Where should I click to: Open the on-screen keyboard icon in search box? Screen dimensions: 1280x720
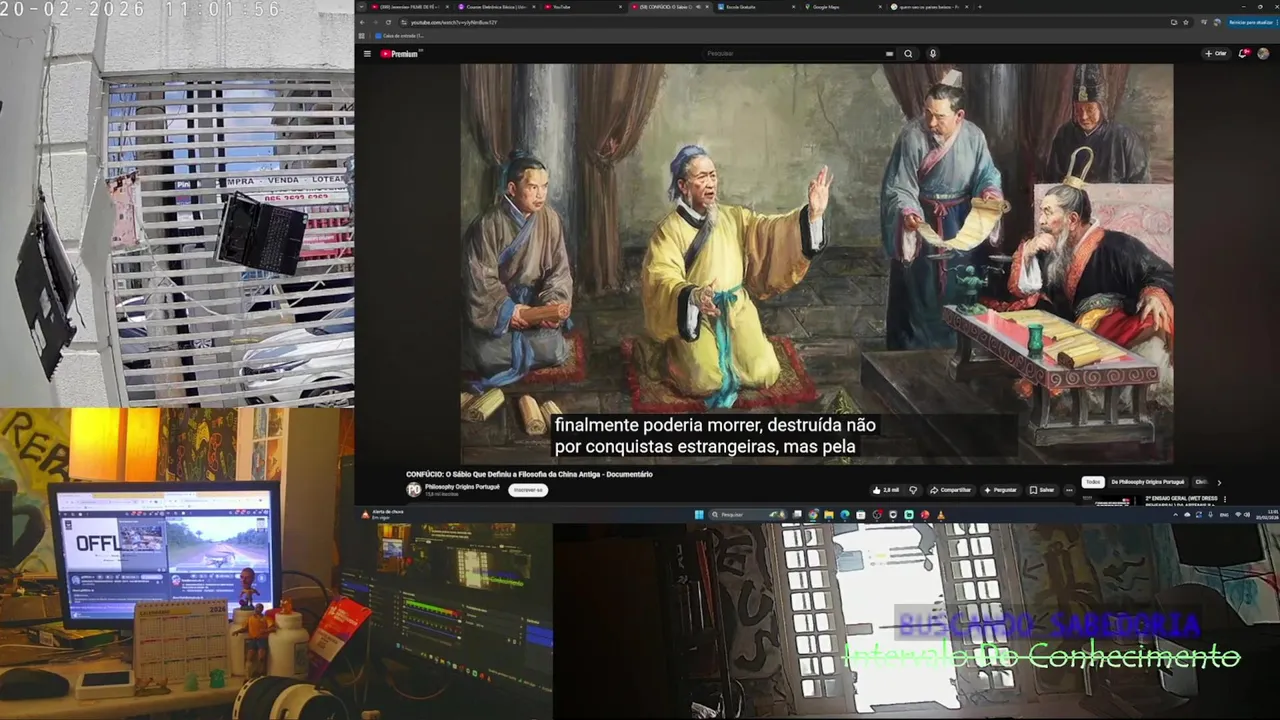click(x=889, y=54)
